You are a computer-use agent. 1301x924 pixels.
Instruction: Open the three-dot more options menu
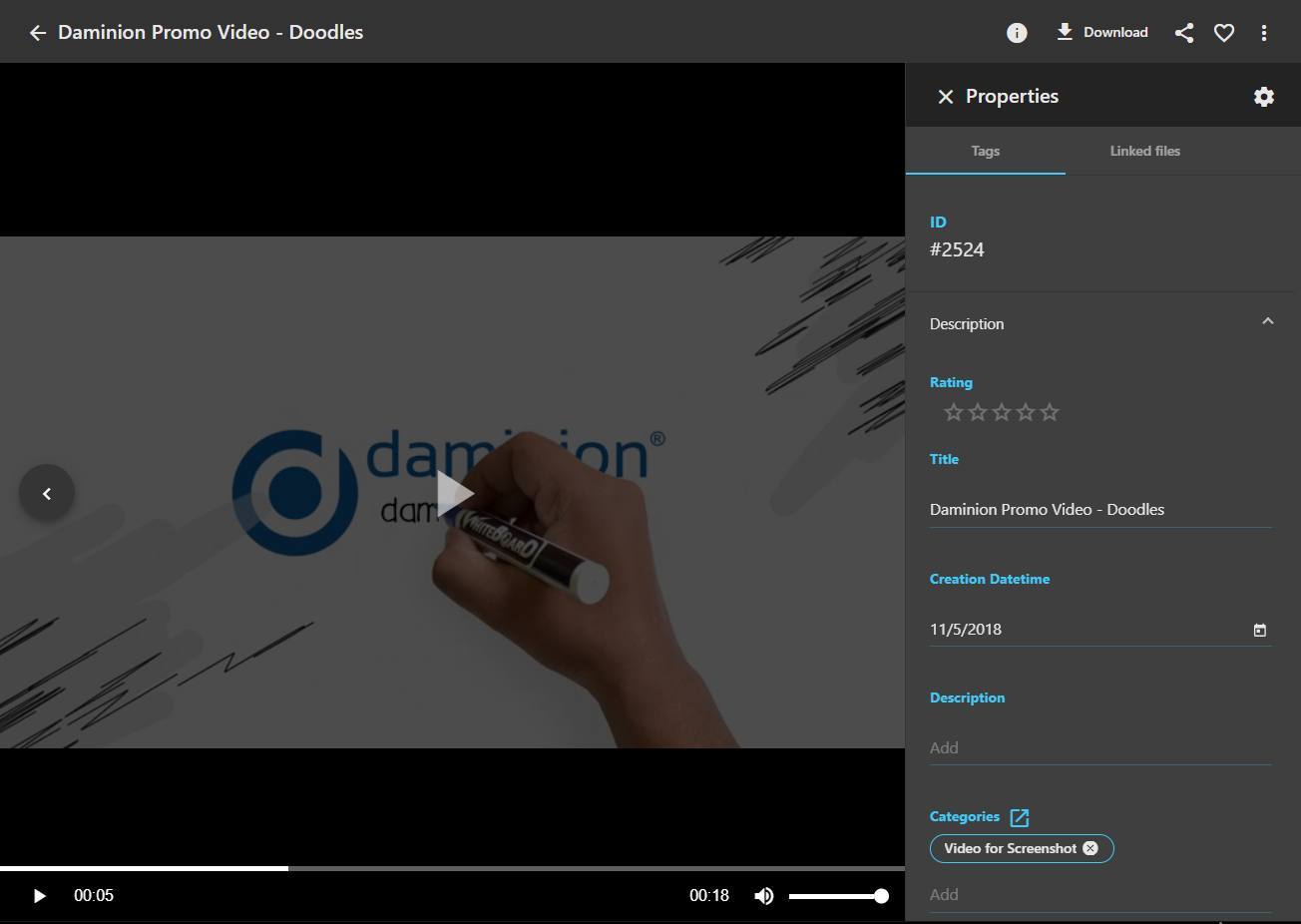tap(1263, 33)
